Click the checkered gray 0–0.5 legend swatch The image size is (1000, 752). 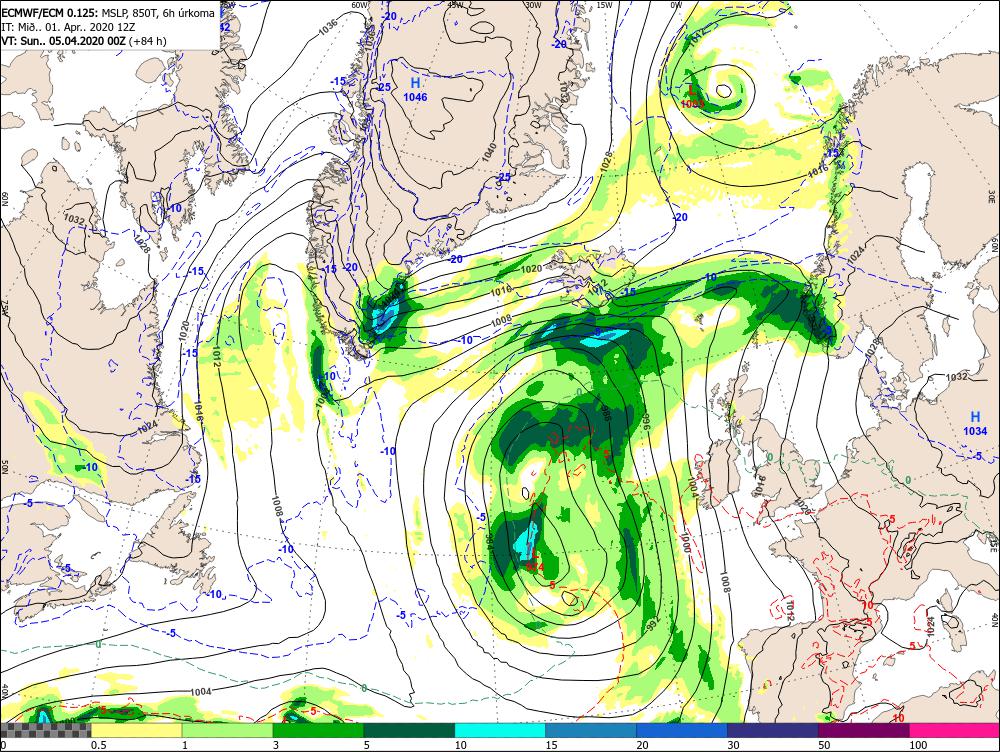pos(45,730)
